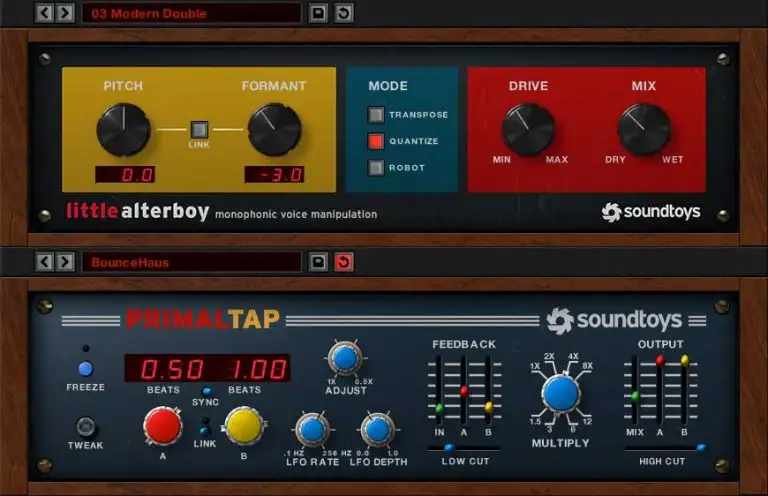Open the BounceHaus preset menu
Screen dimensions: 768x496
click(192, 262)
